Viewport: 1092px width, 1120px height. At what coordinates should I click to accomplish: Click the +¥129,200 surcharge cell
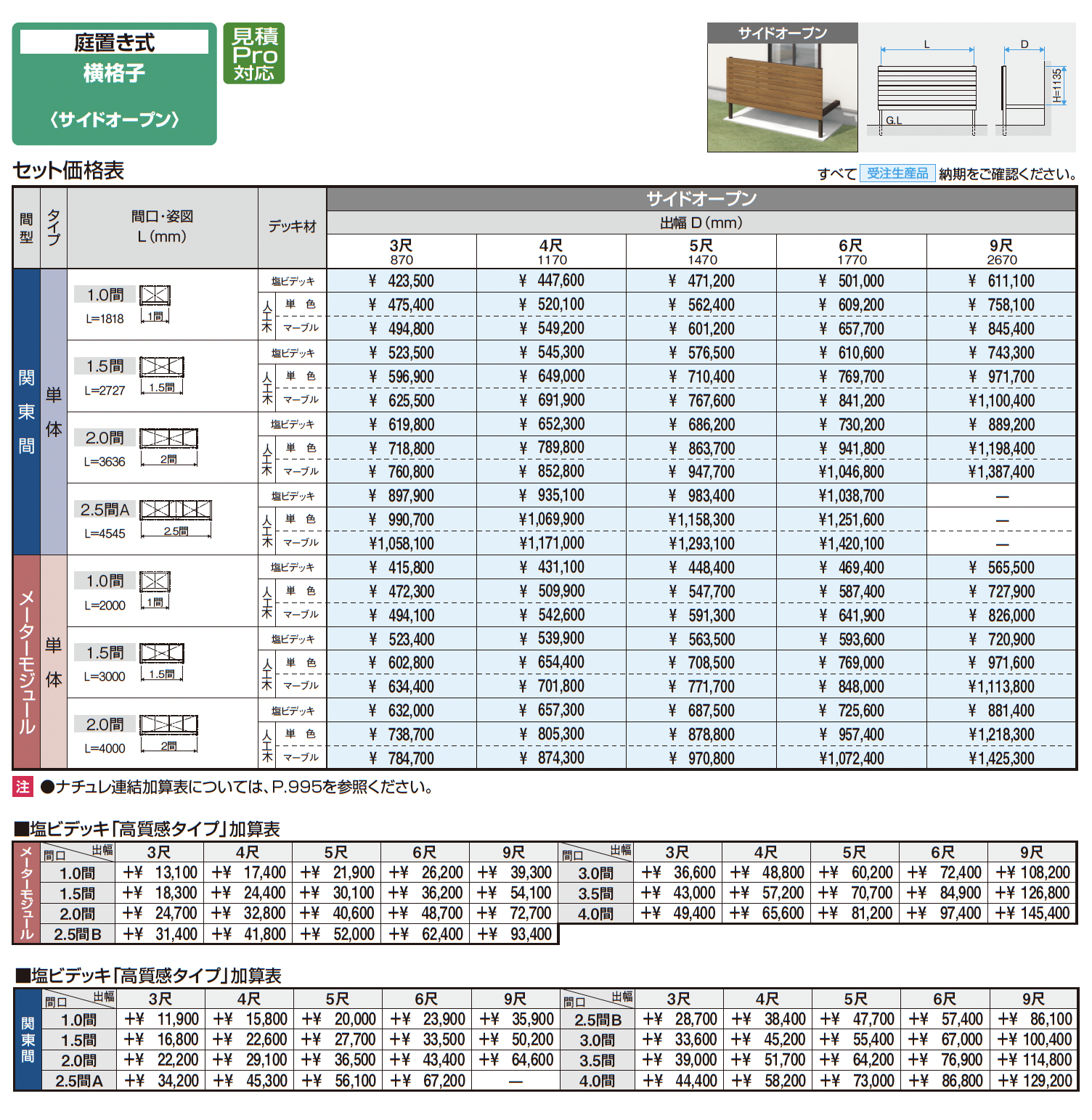[x=1035, y=1081]
